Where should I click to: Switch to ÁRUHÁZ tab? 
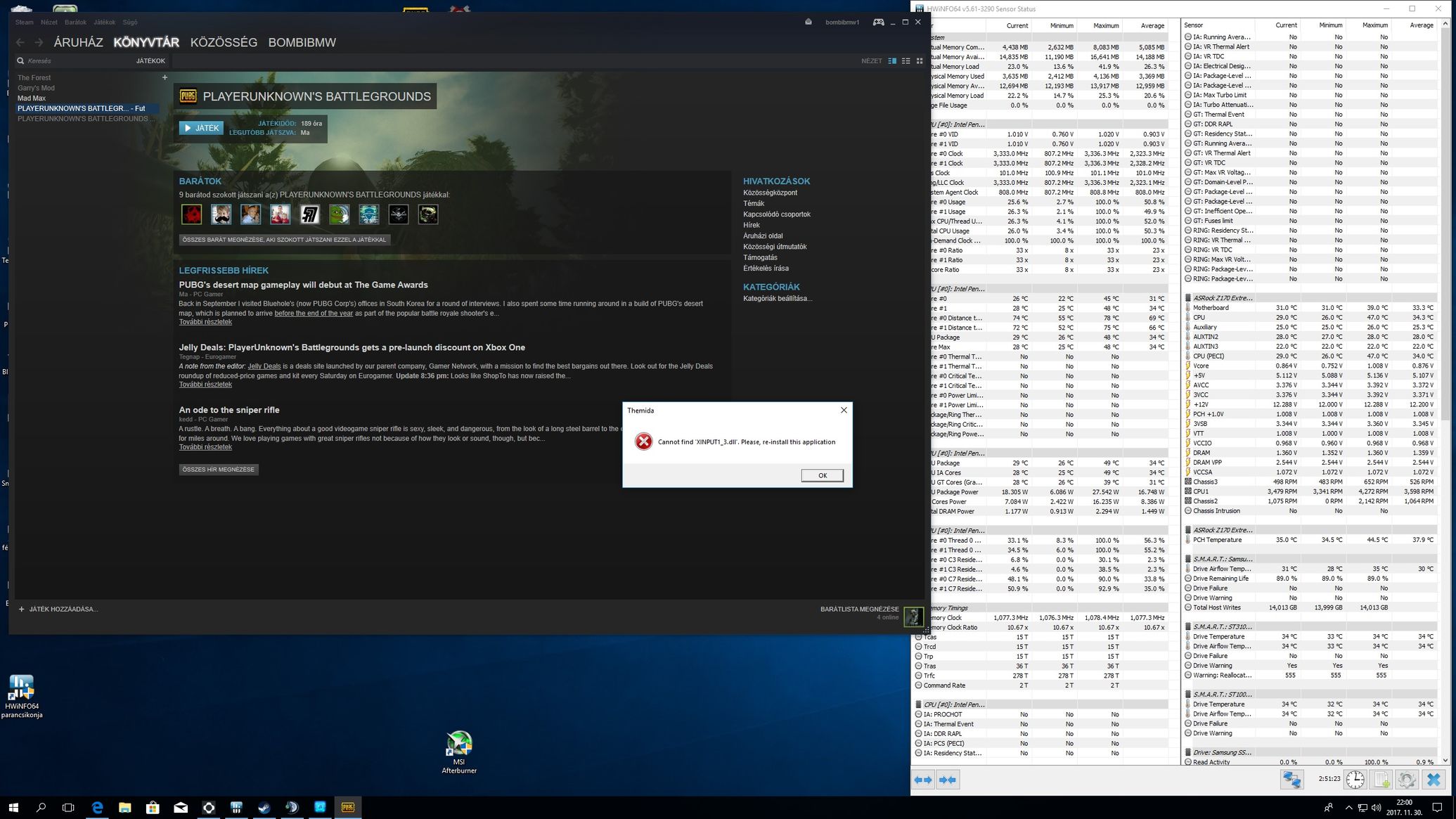coord(78,42)
